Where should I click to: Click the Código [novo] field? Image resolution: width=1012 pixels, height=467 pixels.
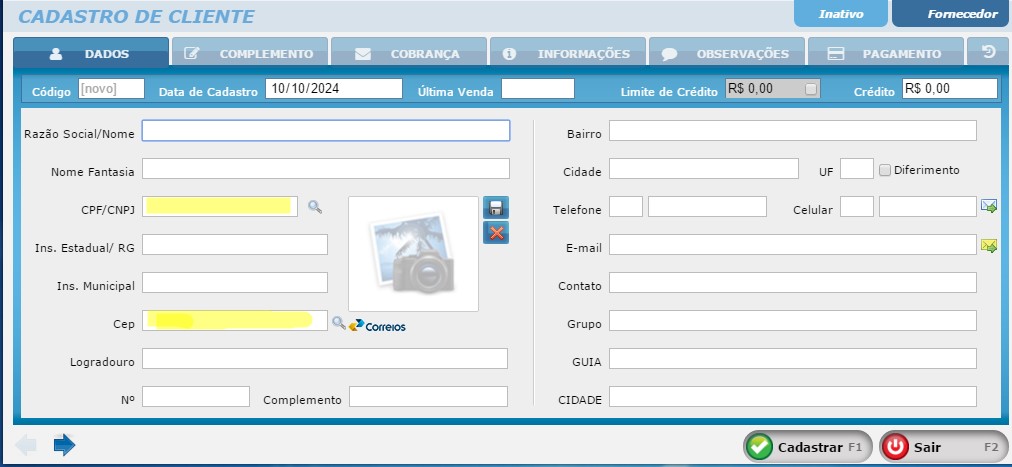[x=111, y=88]
